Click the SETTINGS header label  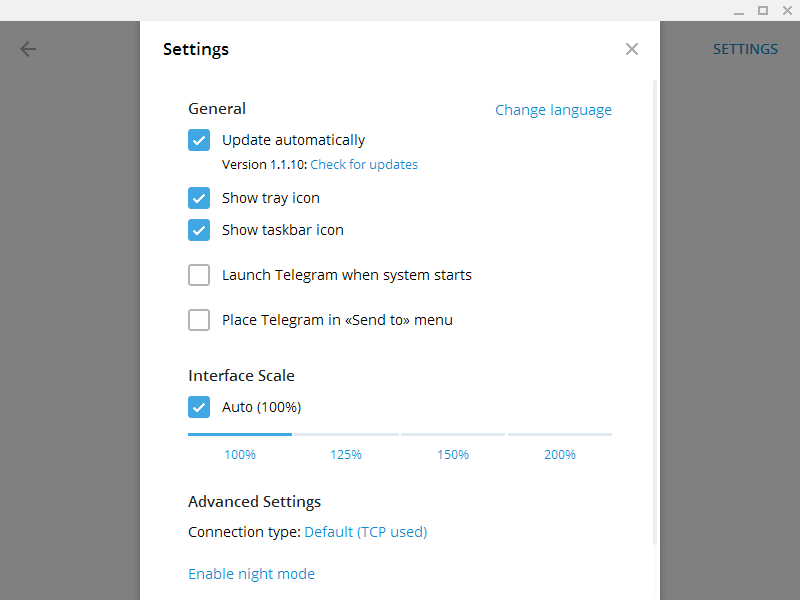745,49
